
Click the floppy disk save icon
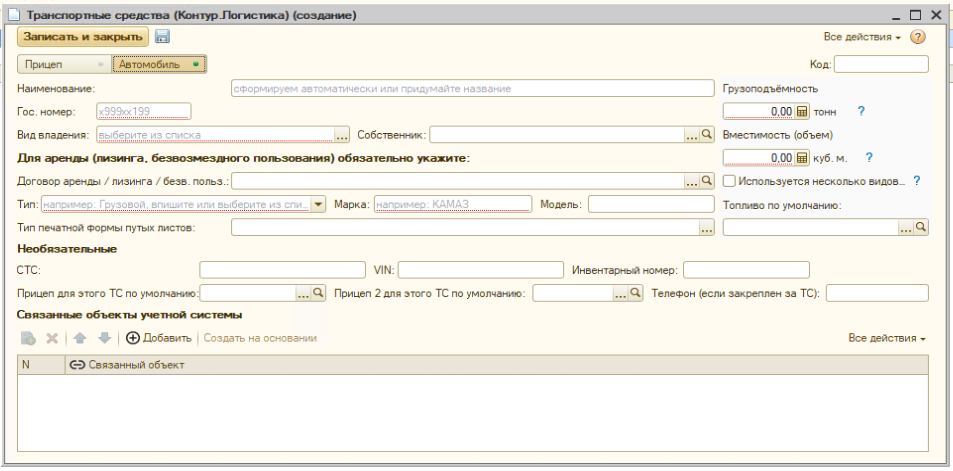click(162, 36)
